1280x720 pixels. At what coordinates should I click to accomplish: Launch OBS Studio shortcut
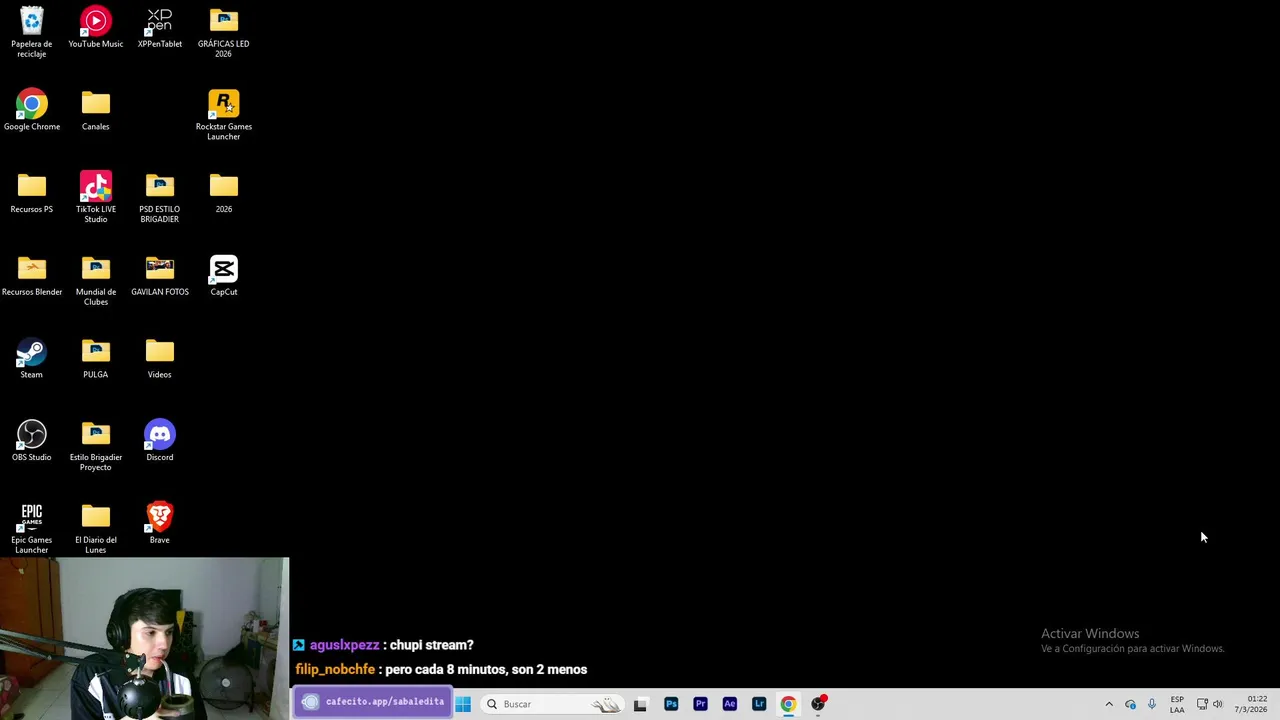31,441
